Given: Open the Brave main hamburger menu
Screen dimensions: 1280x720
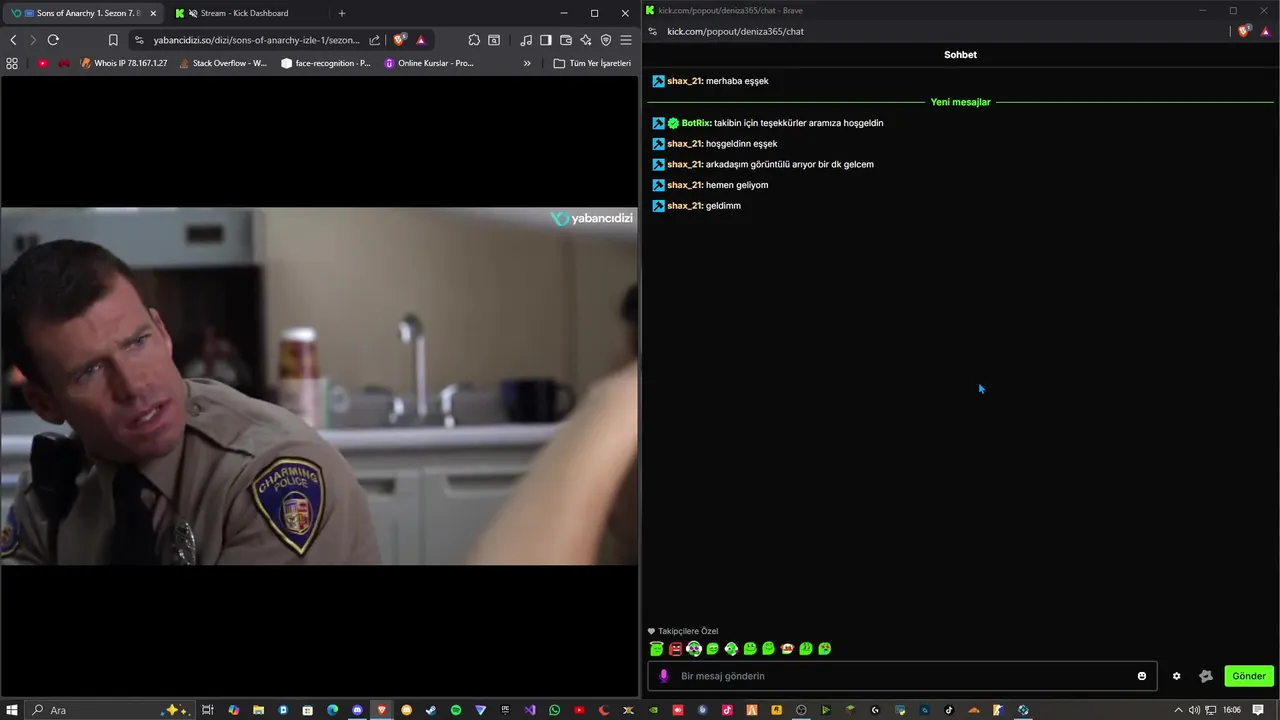Looking at the screenshot, I should coord(626,40).
